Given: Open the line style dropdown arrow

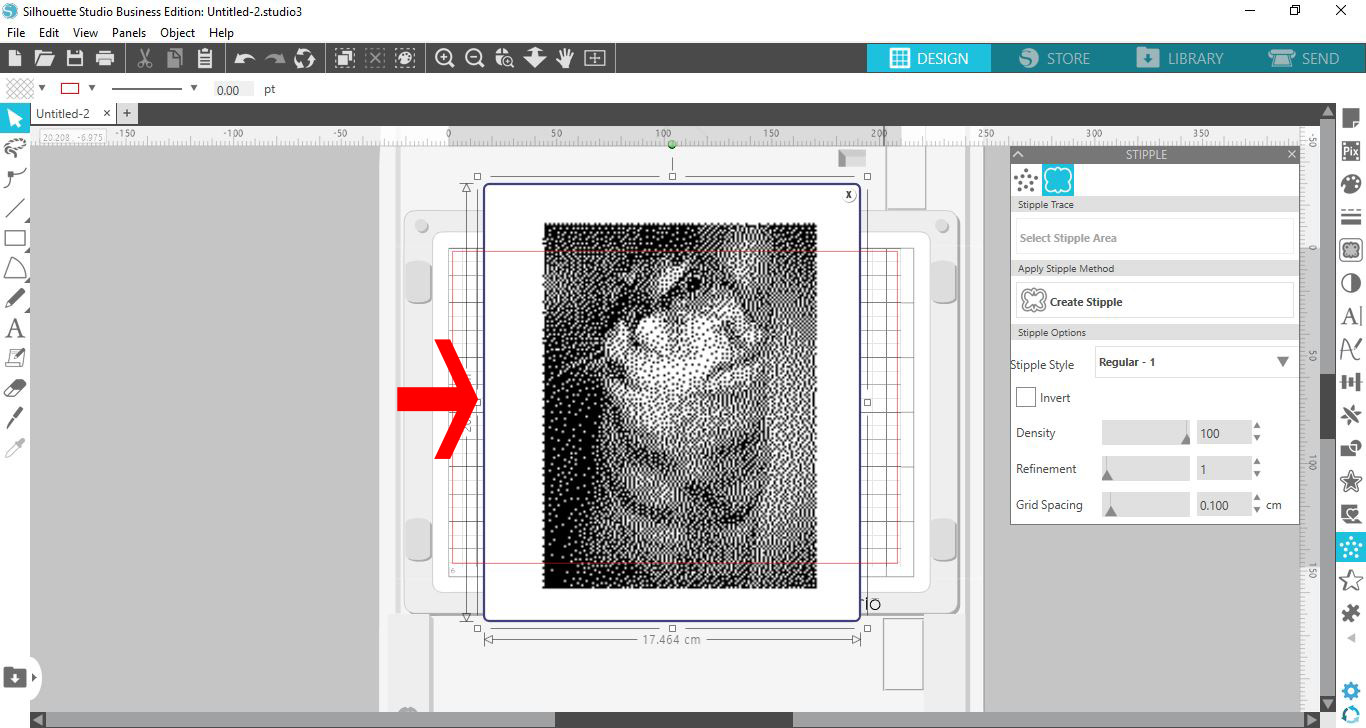Looking at the screenshot, I should coord(194,88).
